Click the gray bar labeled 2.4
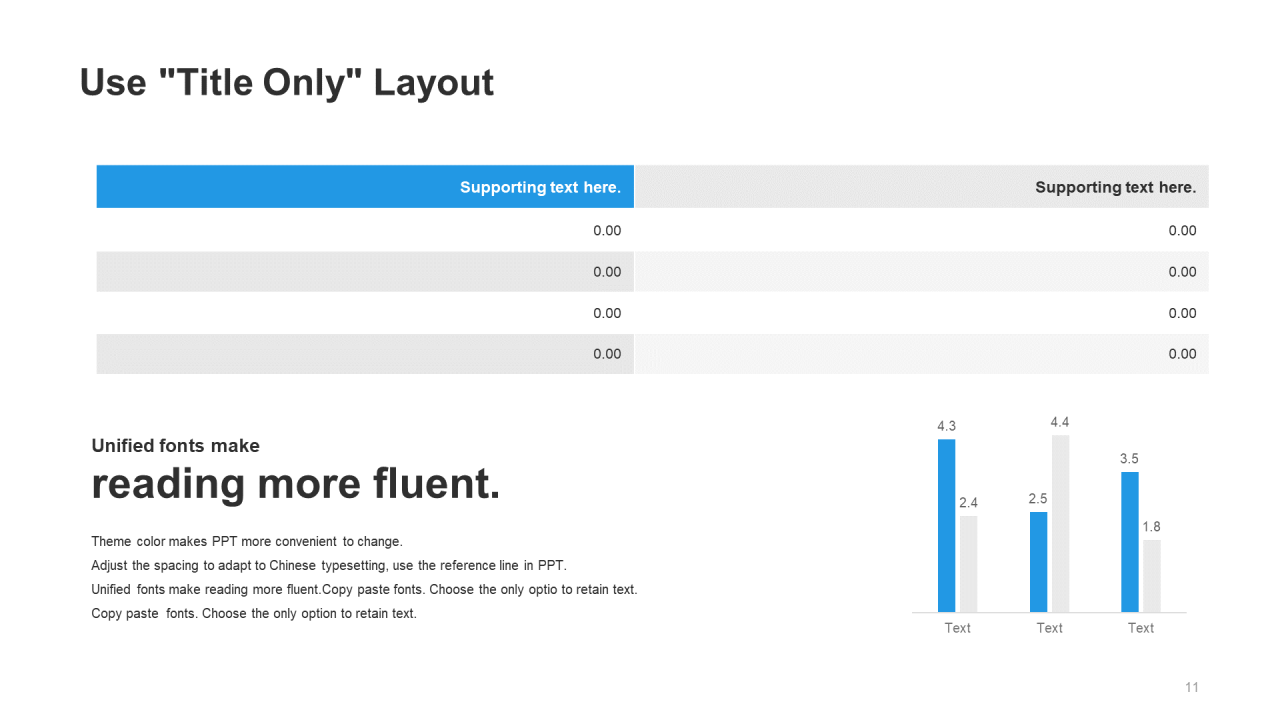This screenshot has width=1280, height=720. pyautogui.click(x=968, y=564)
